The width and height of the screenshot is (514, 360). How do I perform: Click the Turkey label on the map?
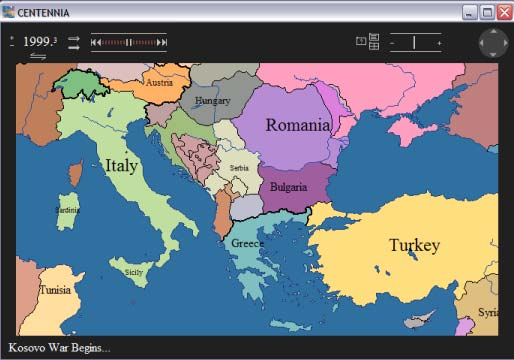coord(415,246)
